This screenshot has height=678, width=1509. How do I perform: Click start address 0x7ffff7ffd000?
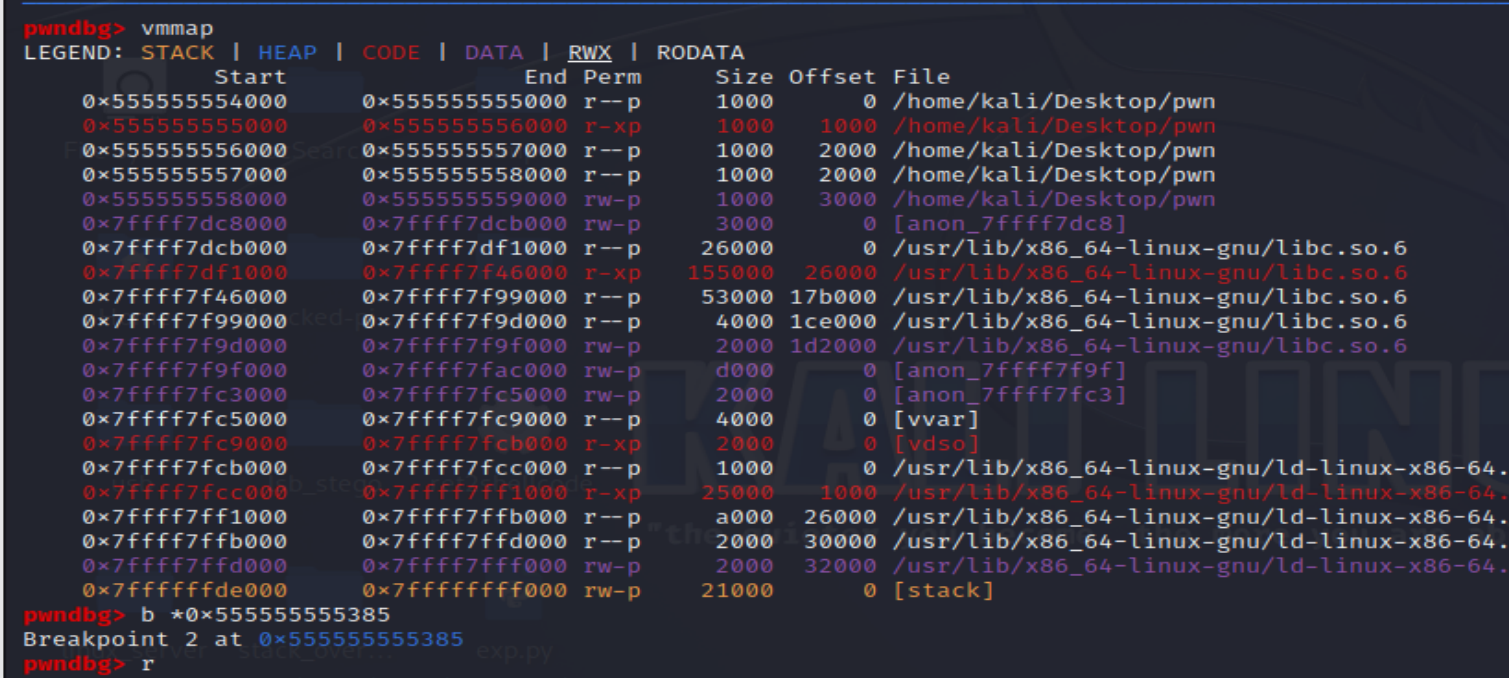click(x=185, y=567)
